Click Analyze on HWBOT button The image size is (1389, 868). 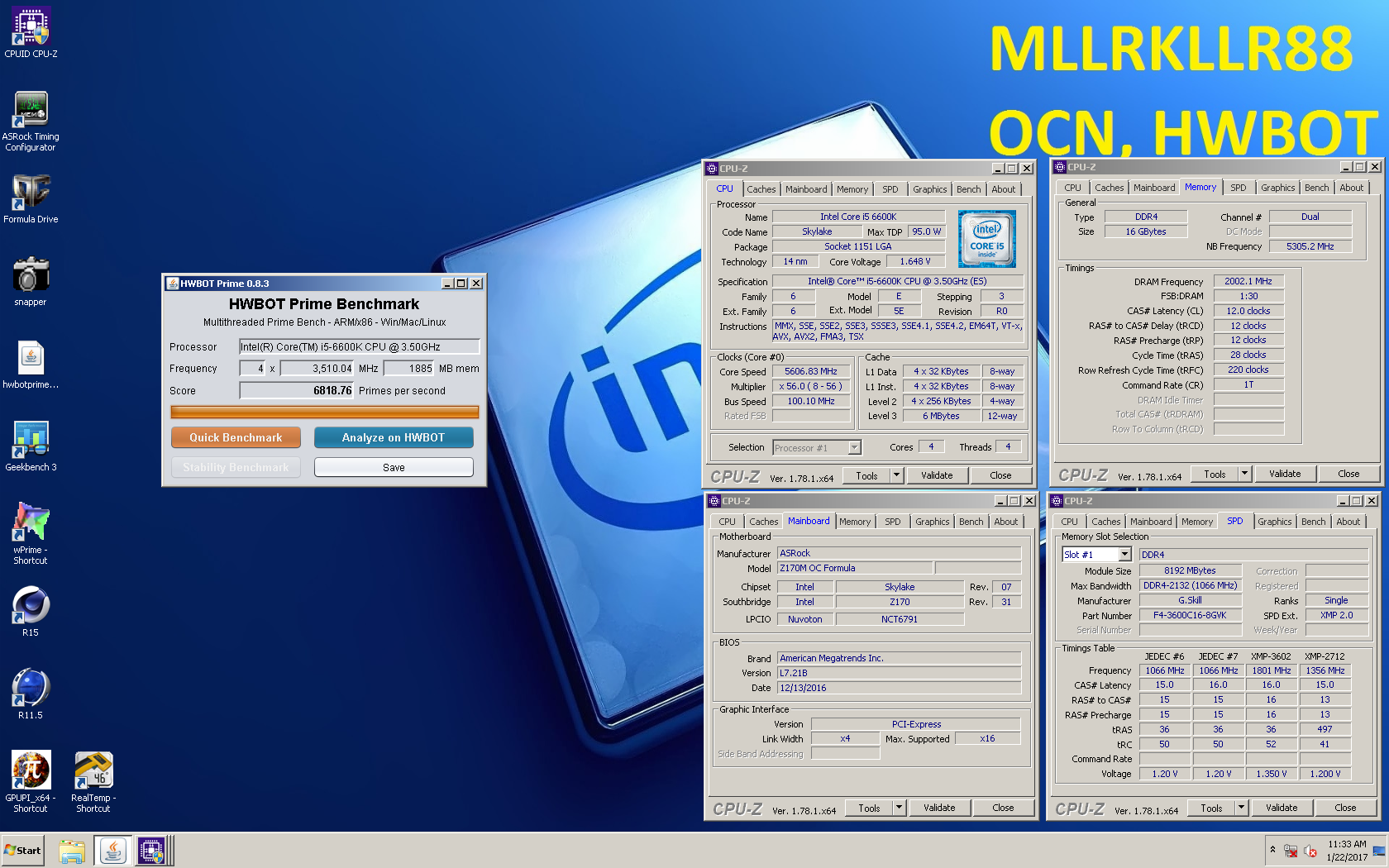coord(394,437)
